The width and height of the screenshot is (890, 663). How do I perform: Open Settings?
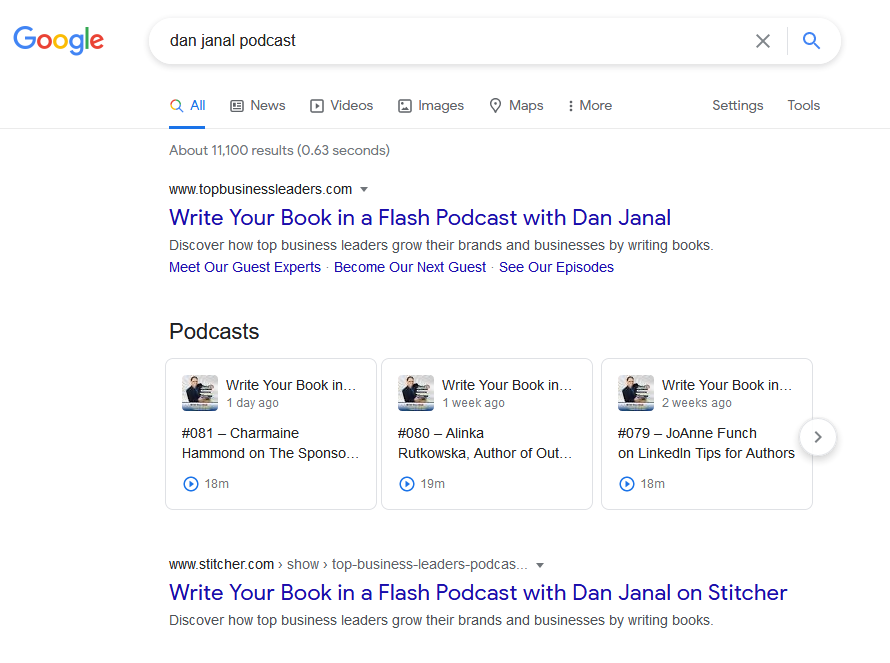tap(737, 106)
